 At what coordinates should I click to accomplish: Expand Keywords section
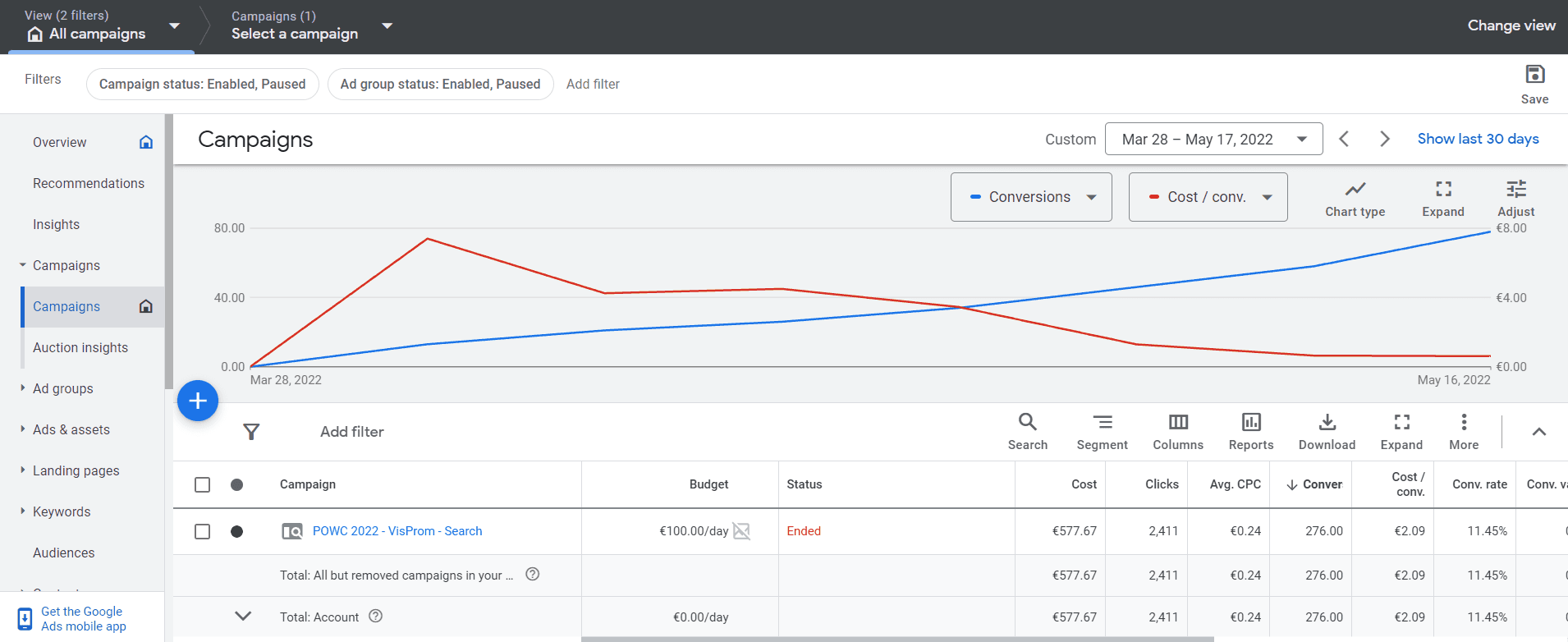tap(23, 511)
